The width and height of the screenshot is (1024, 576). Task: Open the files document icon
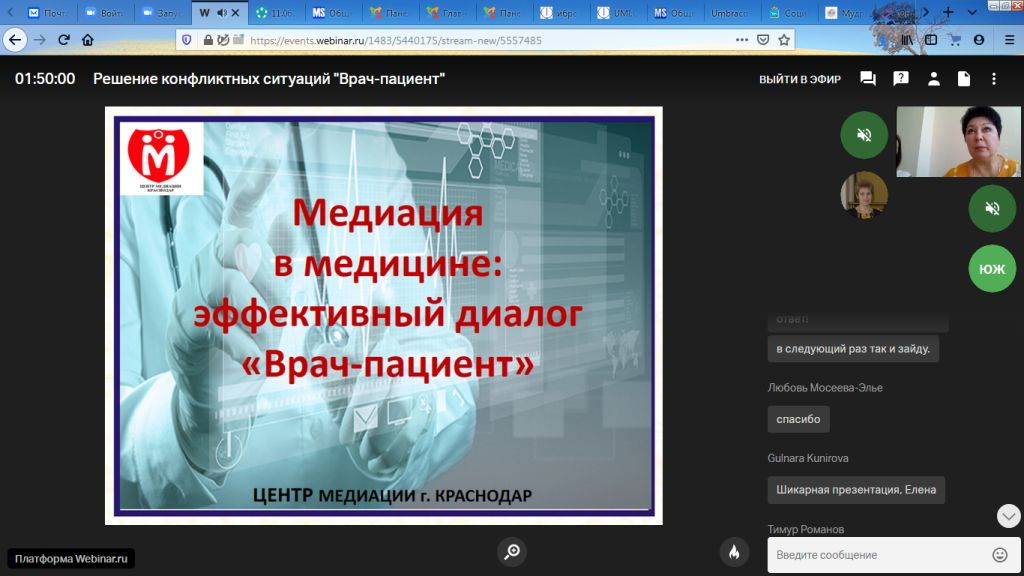pyautogui.click(x=964, y=79)
